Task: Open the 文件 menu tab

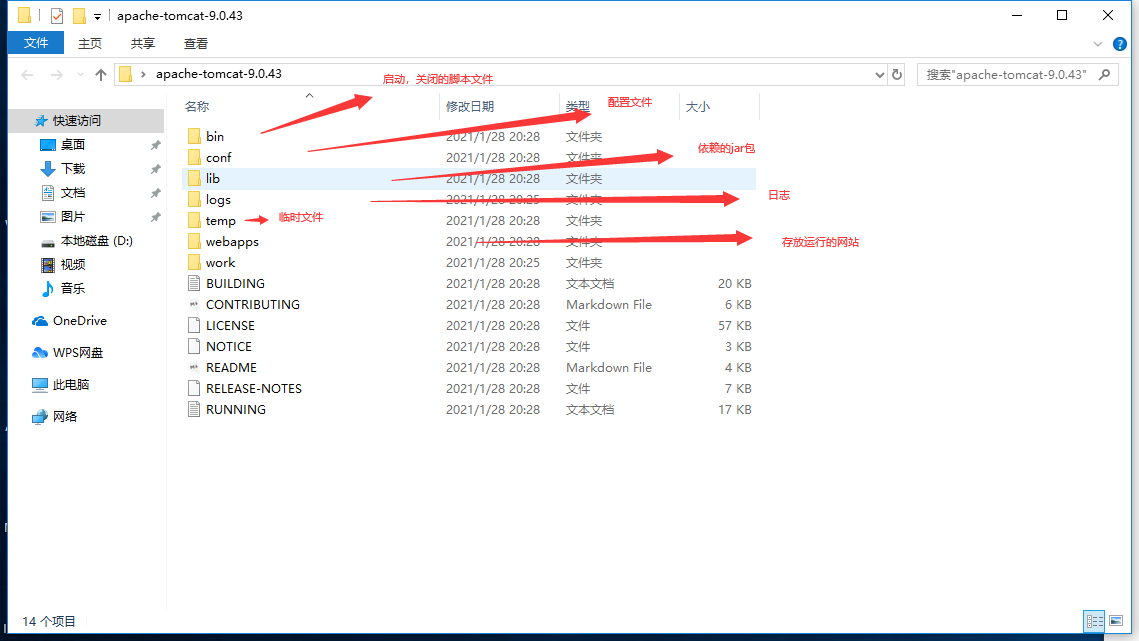Action: coord(36,43)
